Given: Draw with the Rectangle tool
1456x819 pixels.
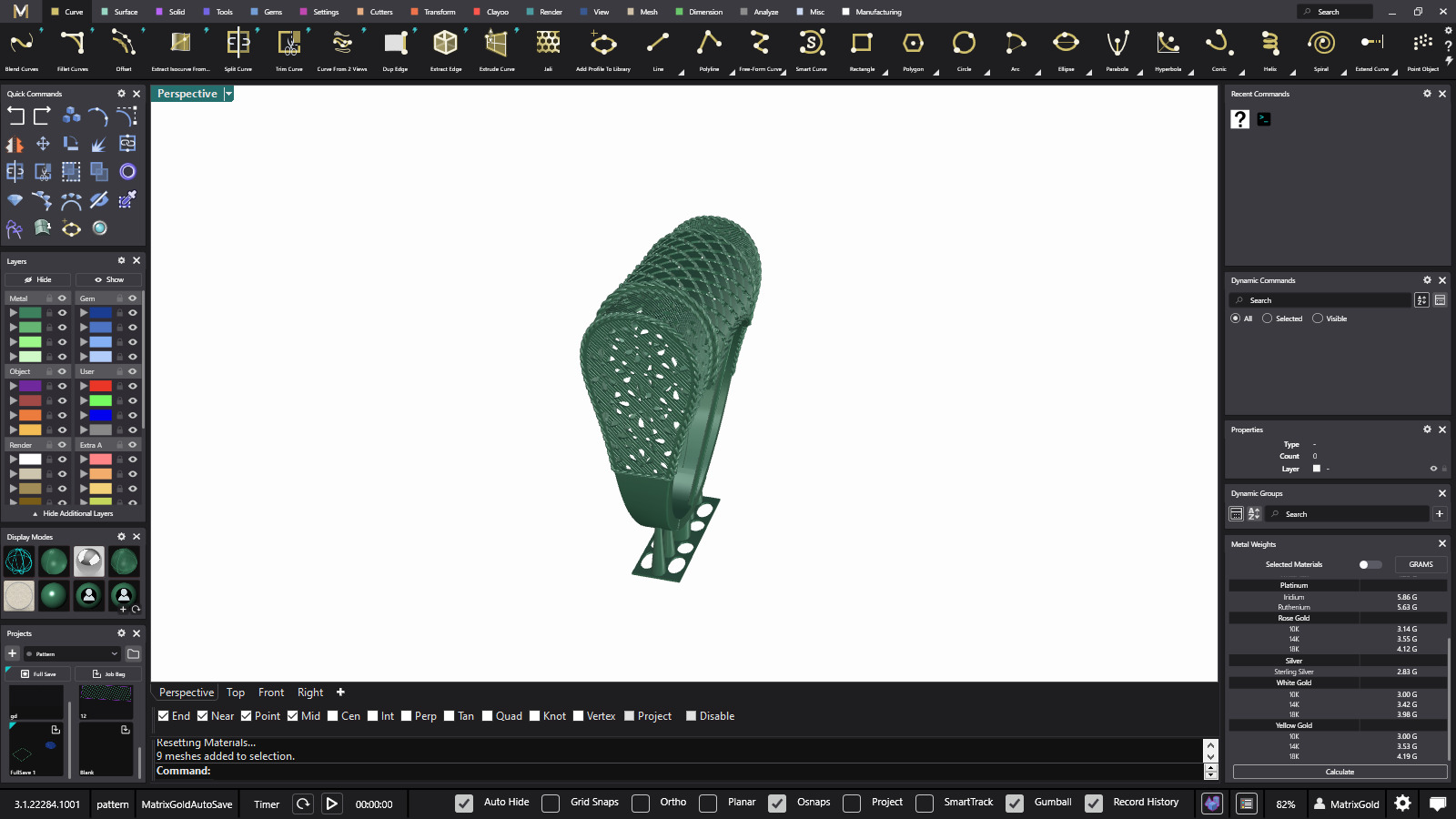Looking at the screenshot, I should 862,50.
